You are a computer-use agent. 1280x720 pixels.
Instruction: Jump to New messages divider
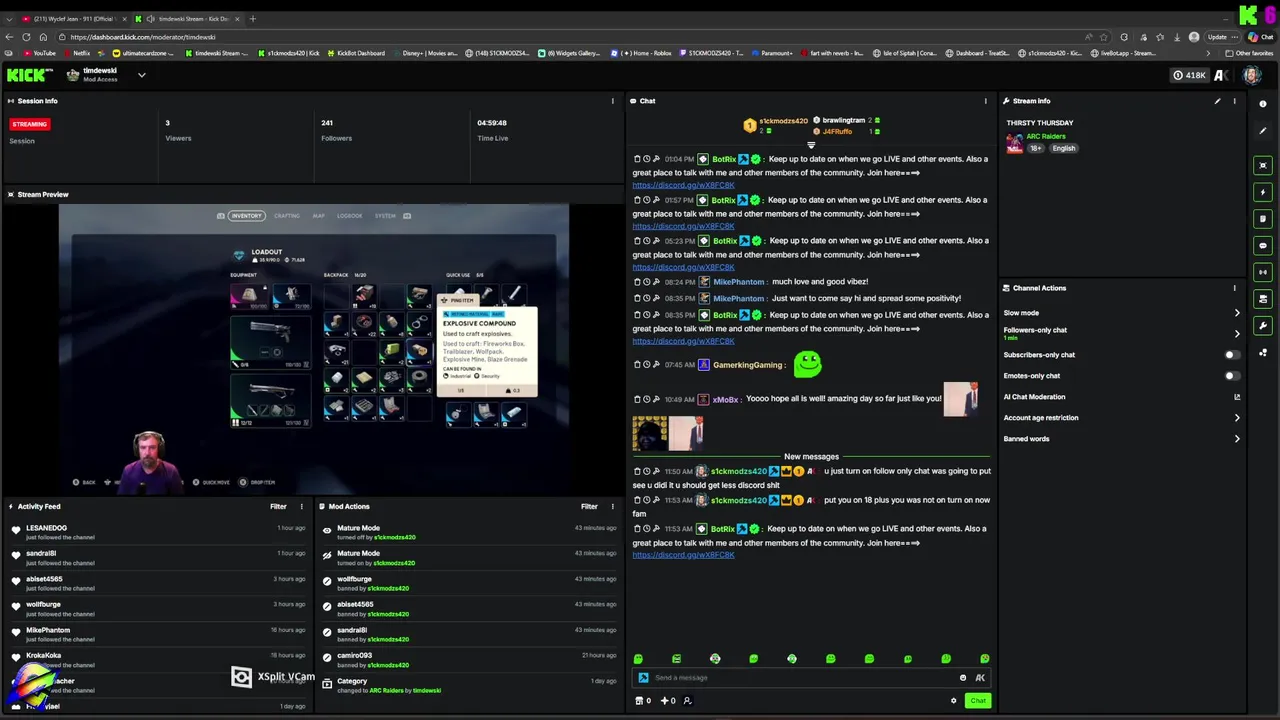811,457
